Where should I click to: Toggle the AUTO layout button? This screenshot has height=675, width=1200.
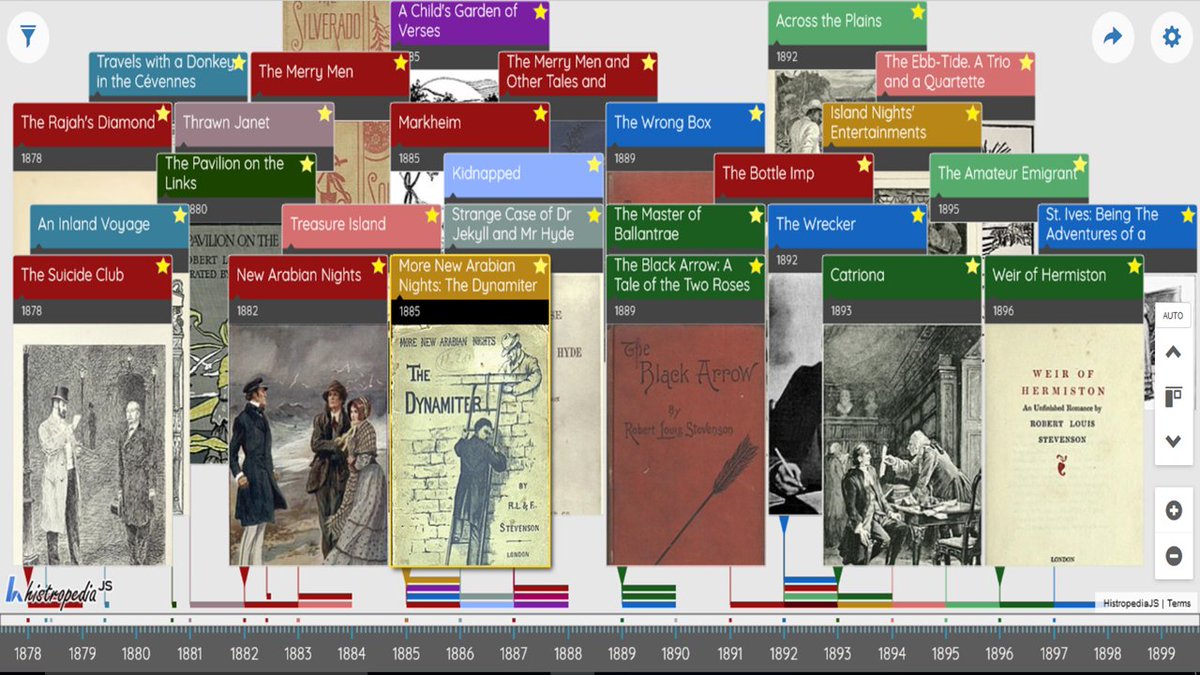pyautogui.click(x=1173, y=316)
